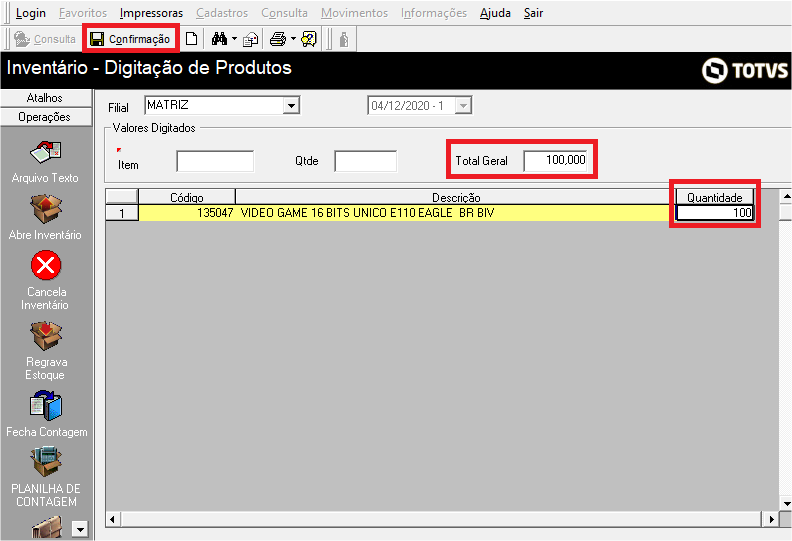
Task: Select the Atalhos sidebar tab
Action: 46,98
